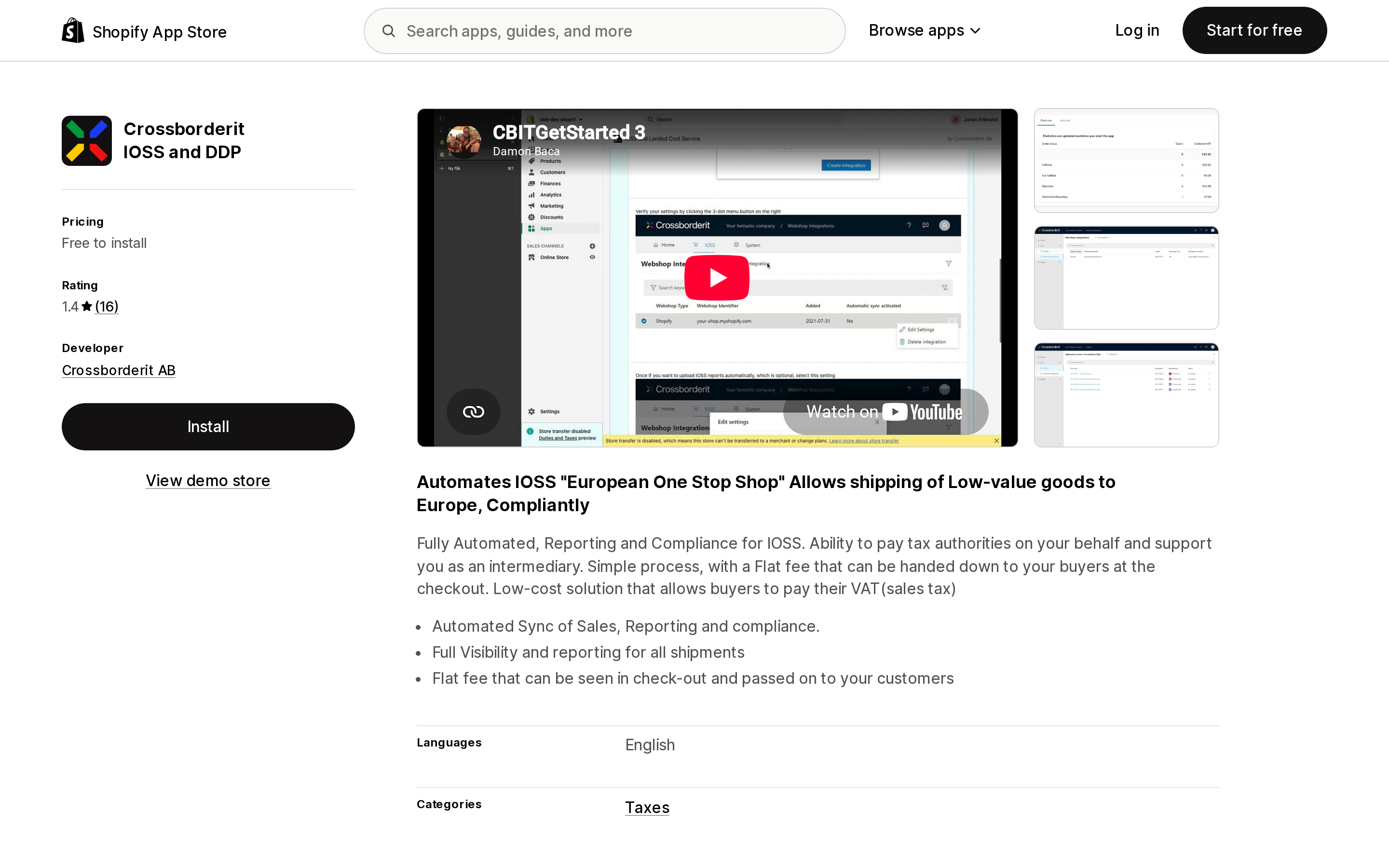The height and width of the screenshot is (868, 1389).
Task: Open the statistics overview screenshot thumbnail
Action: (x=1126, y=160)
